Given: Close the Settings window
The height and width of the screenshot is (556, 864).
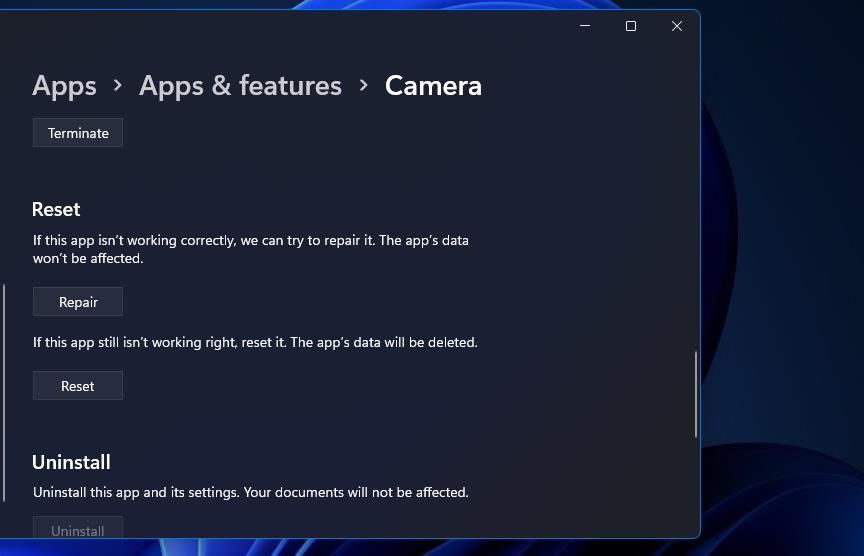Looking at the screenshot, I should point(677,26).
